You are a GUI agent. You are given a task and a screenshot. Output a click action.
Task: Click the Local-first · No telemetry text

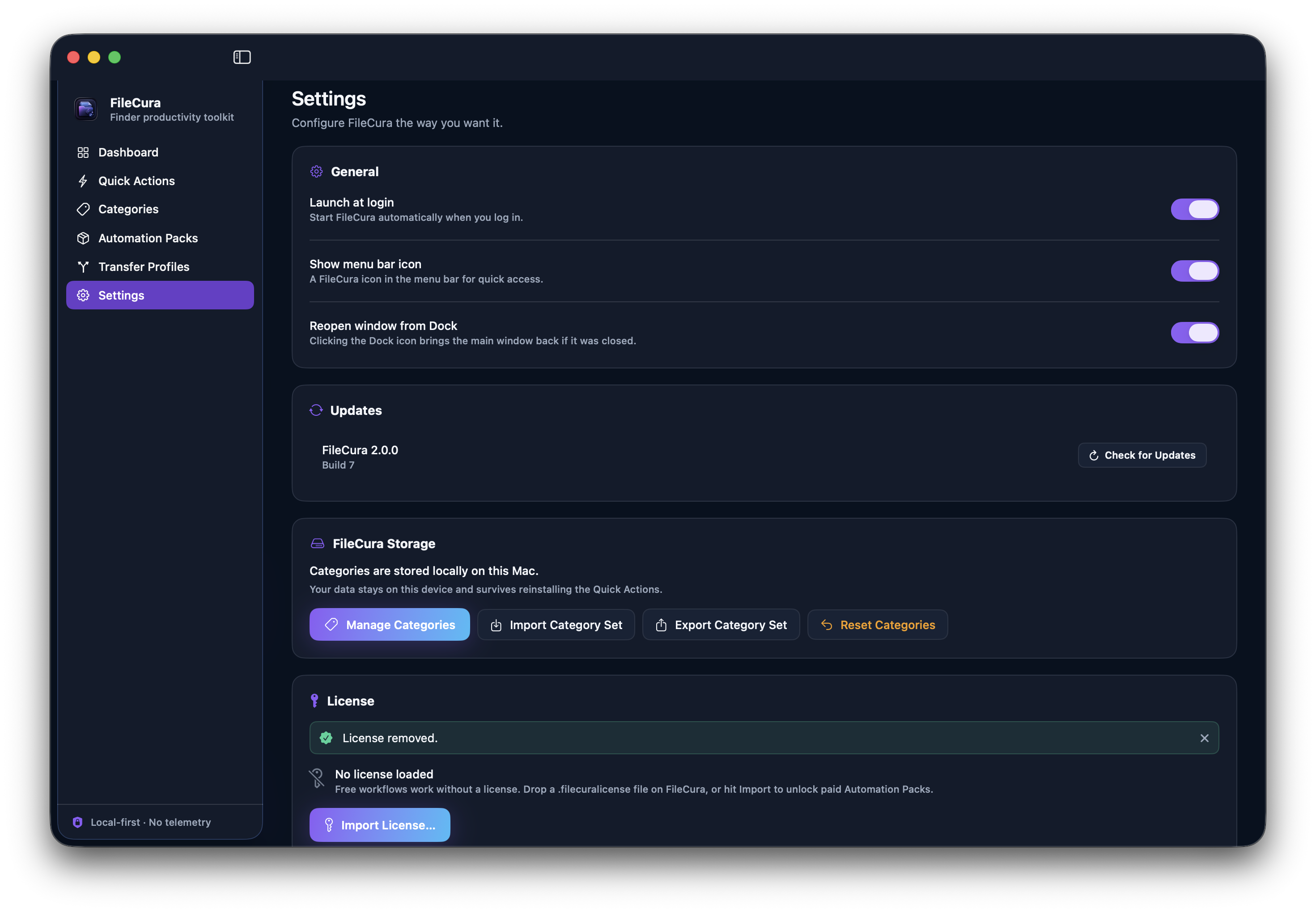[x=151, y=822]
